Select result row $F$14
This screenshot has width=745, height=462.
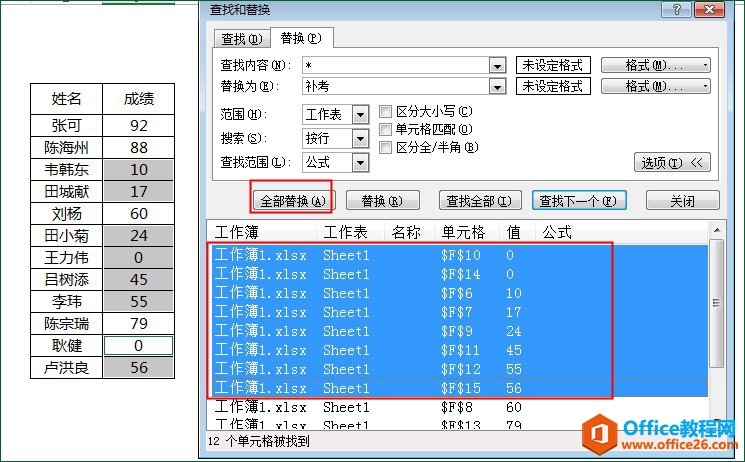tap(458, 274)
